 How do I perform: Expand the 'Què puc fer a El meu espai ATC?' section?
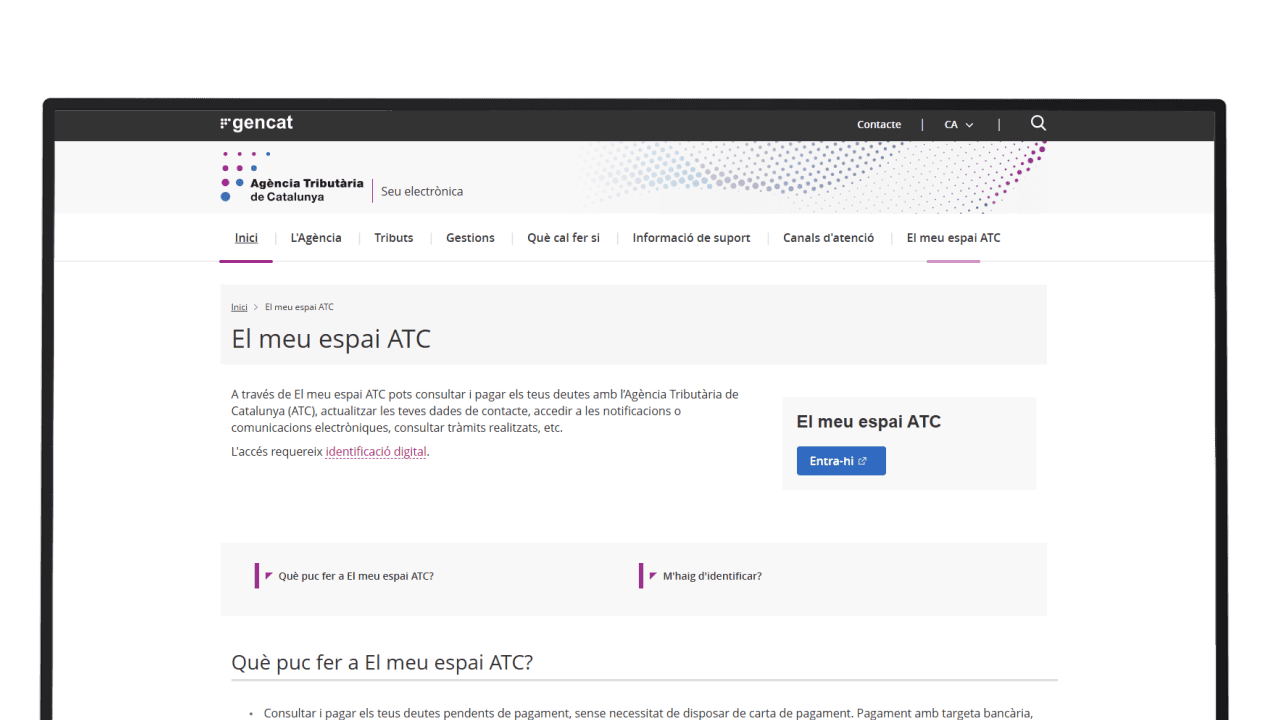[358, 575]
